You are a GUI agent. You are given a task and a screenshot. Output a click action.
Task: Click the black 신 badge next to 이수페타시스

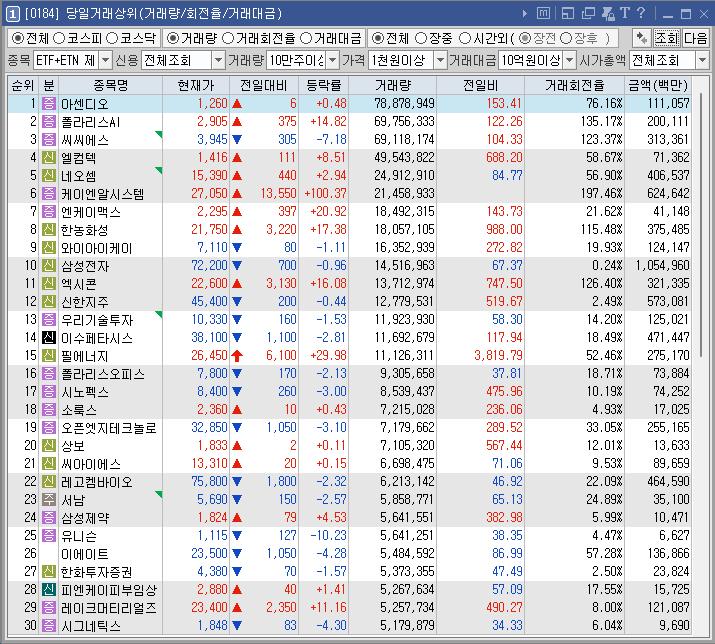tap(49, 338)
